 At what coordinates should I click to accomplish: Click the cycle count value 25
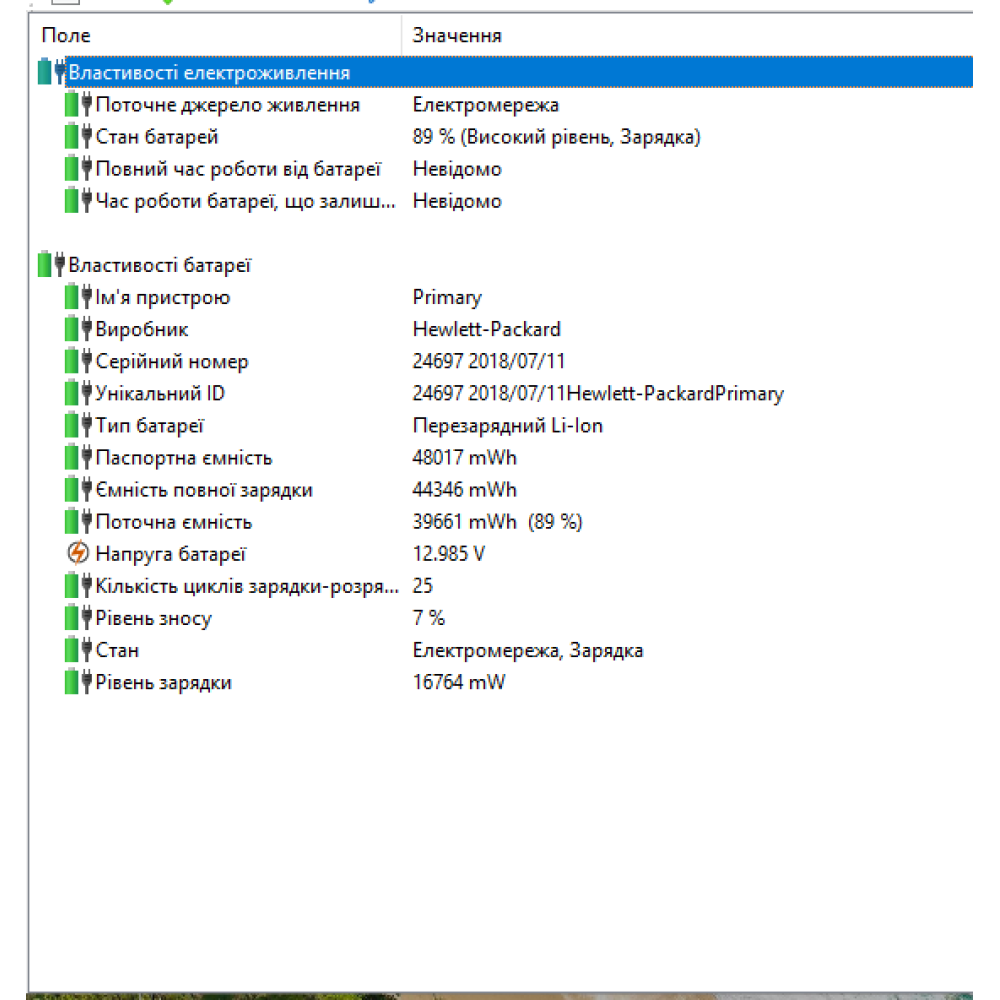(x=423, y=585)
